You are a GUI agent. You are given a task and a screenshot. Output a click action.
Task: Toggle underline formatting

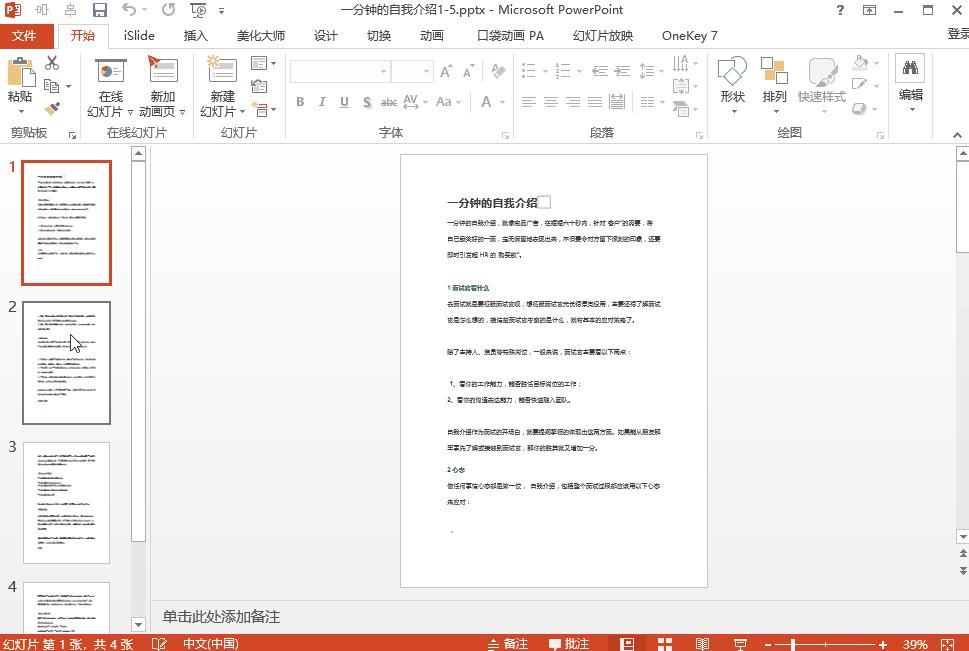(x=343, y=102)
